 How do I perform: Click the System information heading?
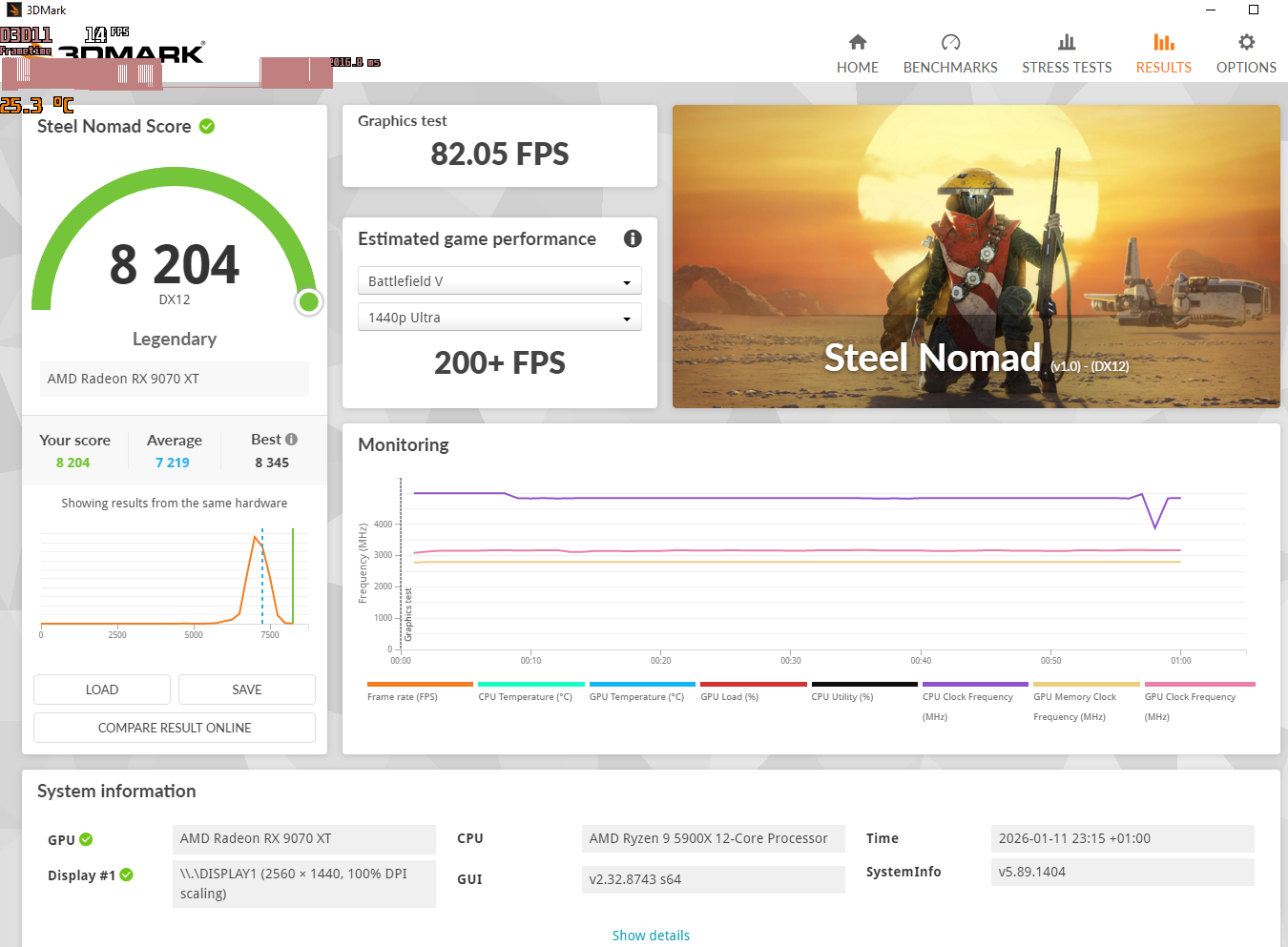click(x=116, y=791)
